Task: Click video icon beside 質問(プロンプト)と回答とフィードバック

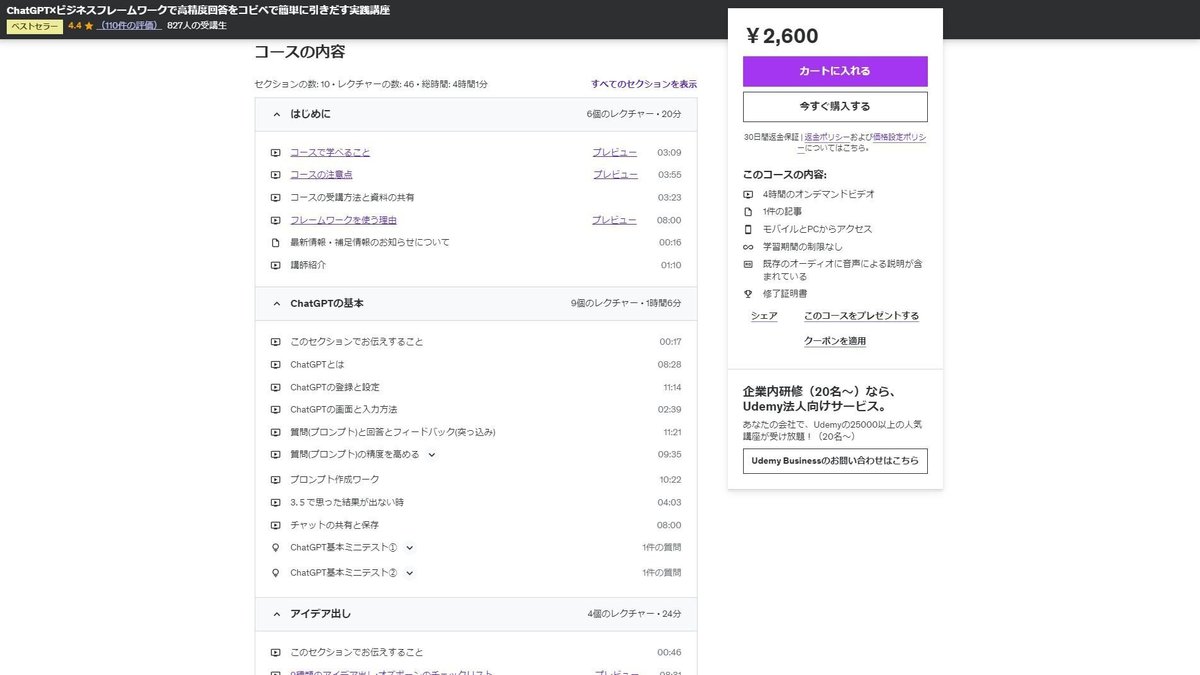Action: click(276, 432)
